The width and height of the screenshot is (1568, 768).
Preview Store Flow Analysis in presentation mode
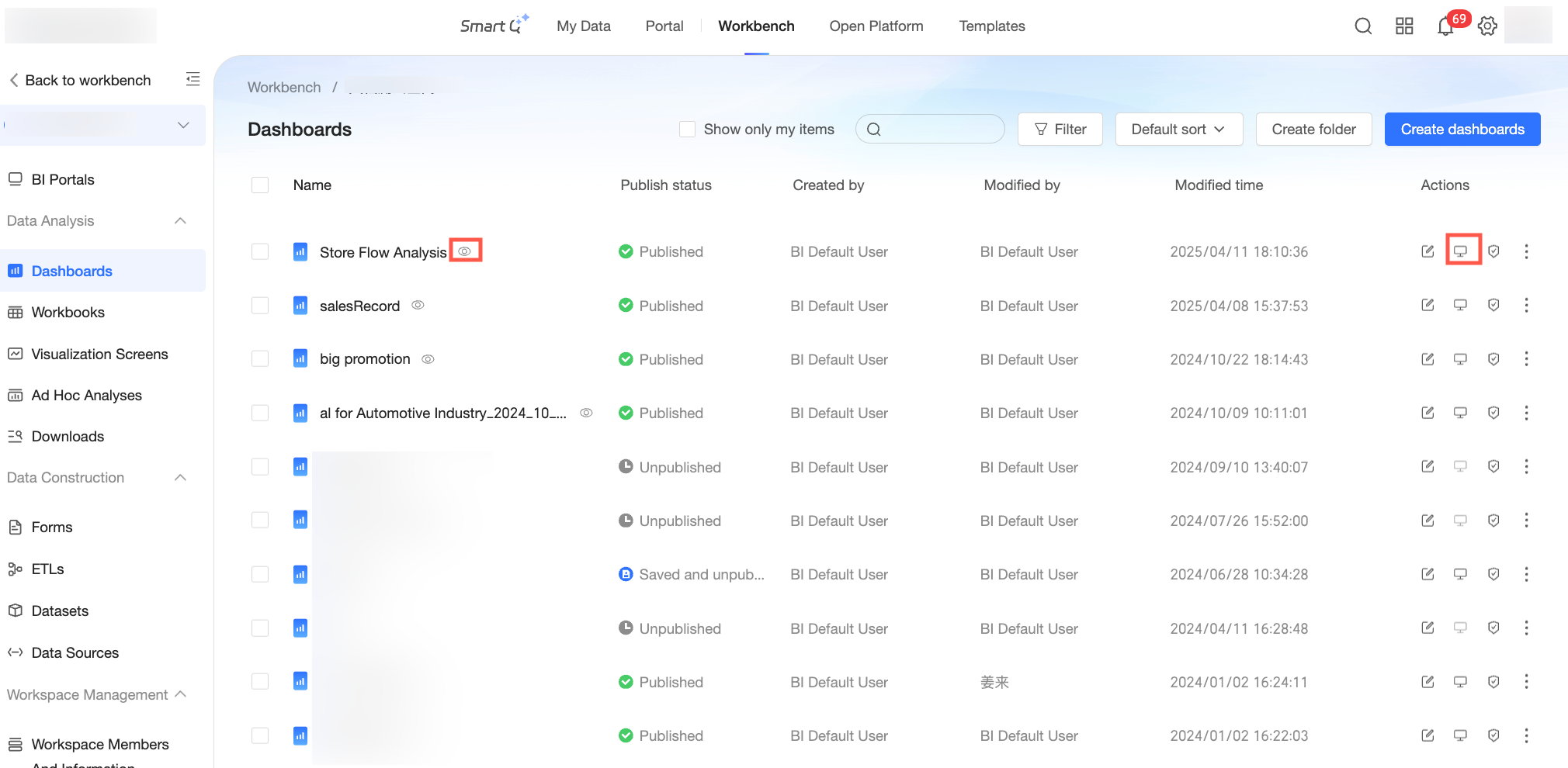coord(1460,251)
